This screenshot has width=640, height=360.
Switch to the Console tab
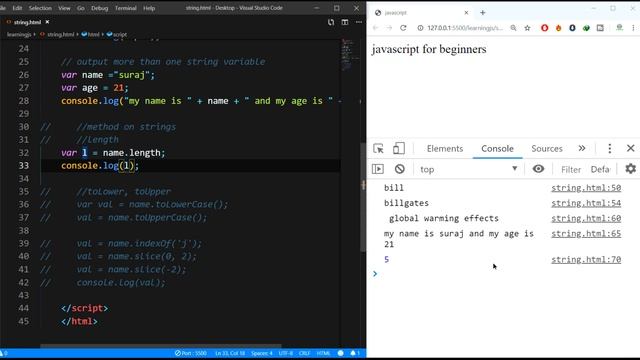pyautogui.click(x=497, y=149)
